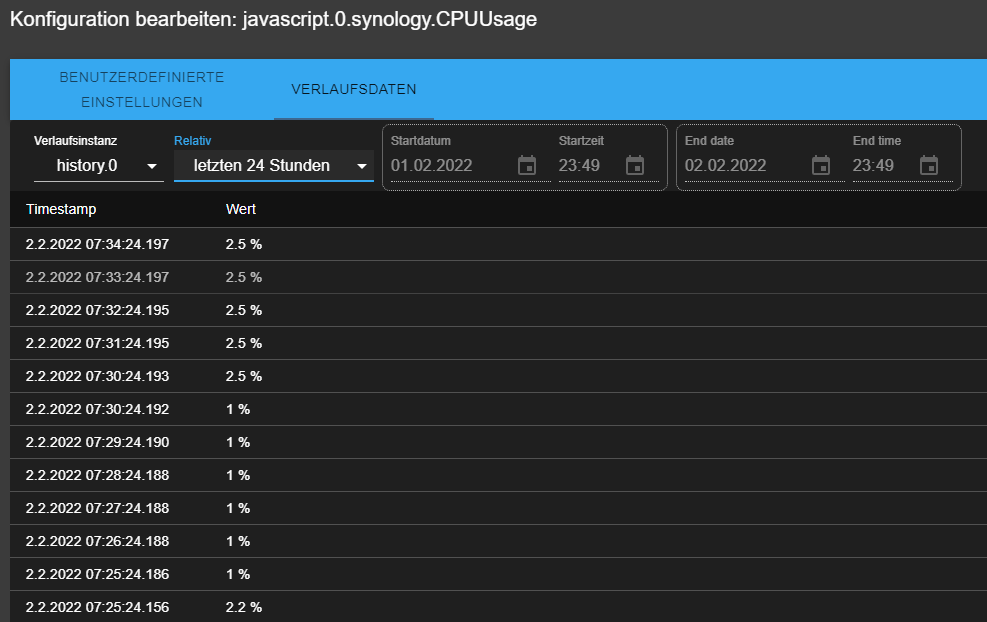This screenshot has width=987, height=622.
Task: Open the Startzeit time picker icon
Action: click(635, 165)
